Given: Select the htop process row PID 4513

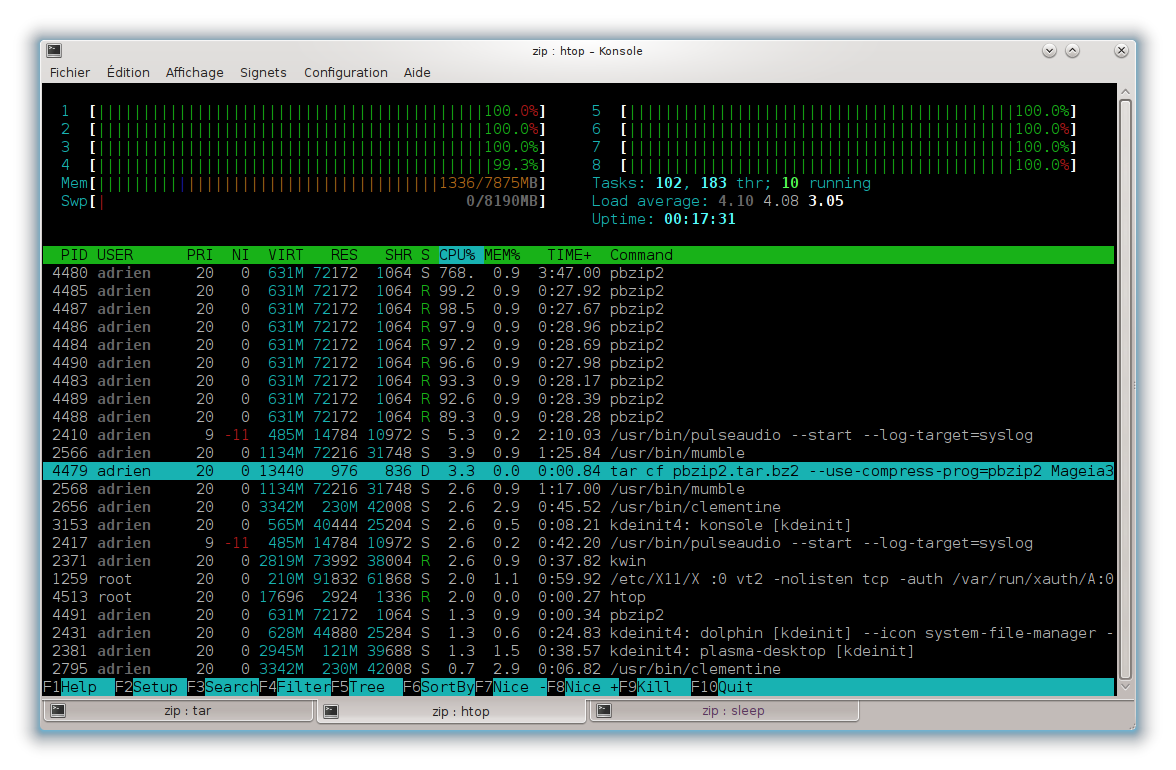Looking at the screenshot, I should click(578, 597).
